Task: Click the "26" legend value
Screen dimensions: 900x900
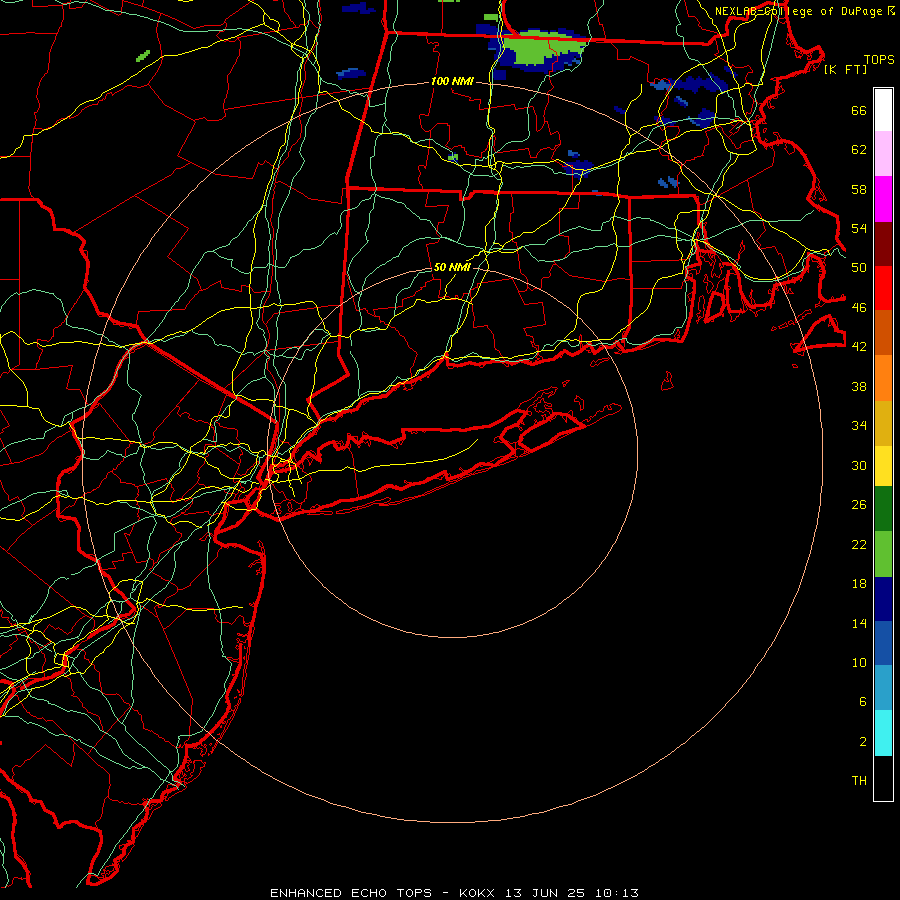Action: pos(859,505)
